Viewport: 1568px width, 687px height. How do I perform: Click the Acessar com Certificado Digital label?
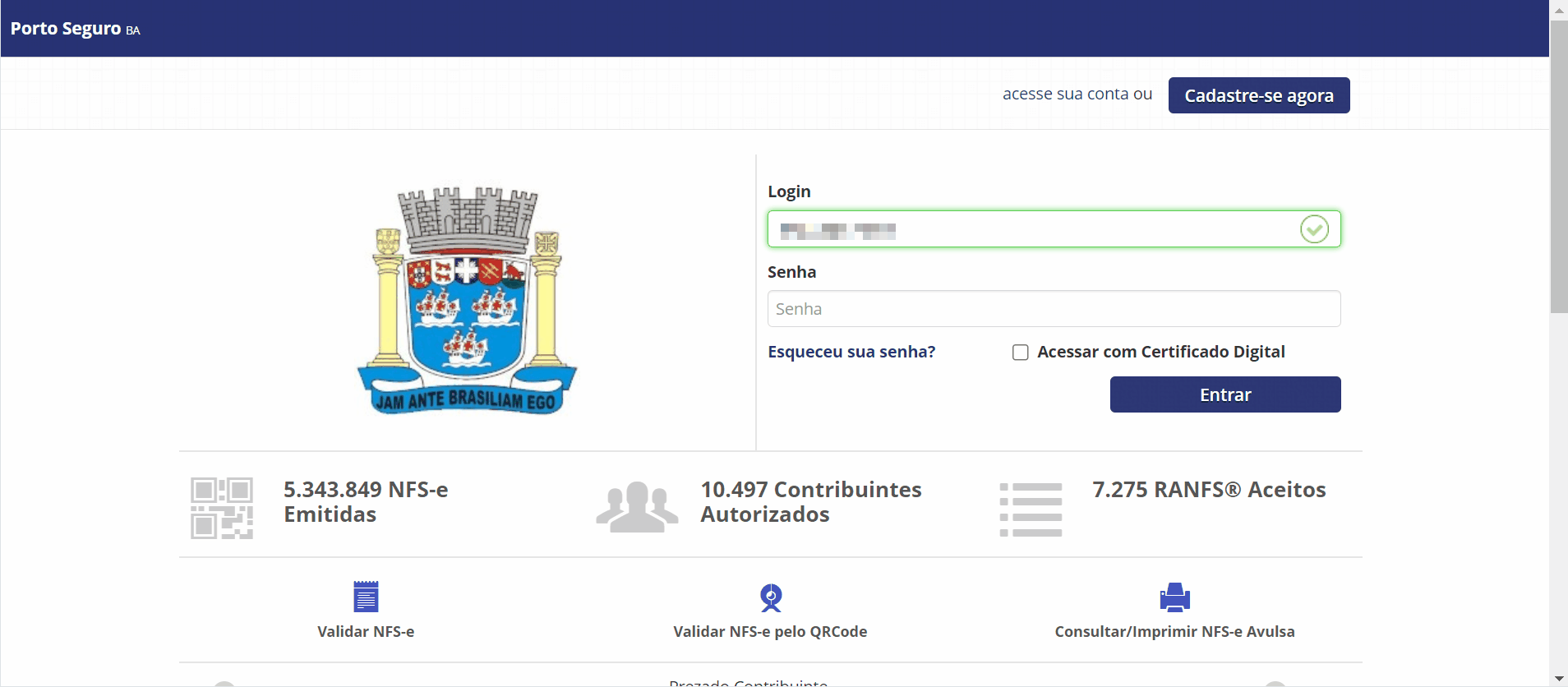tap(1161, 352)
